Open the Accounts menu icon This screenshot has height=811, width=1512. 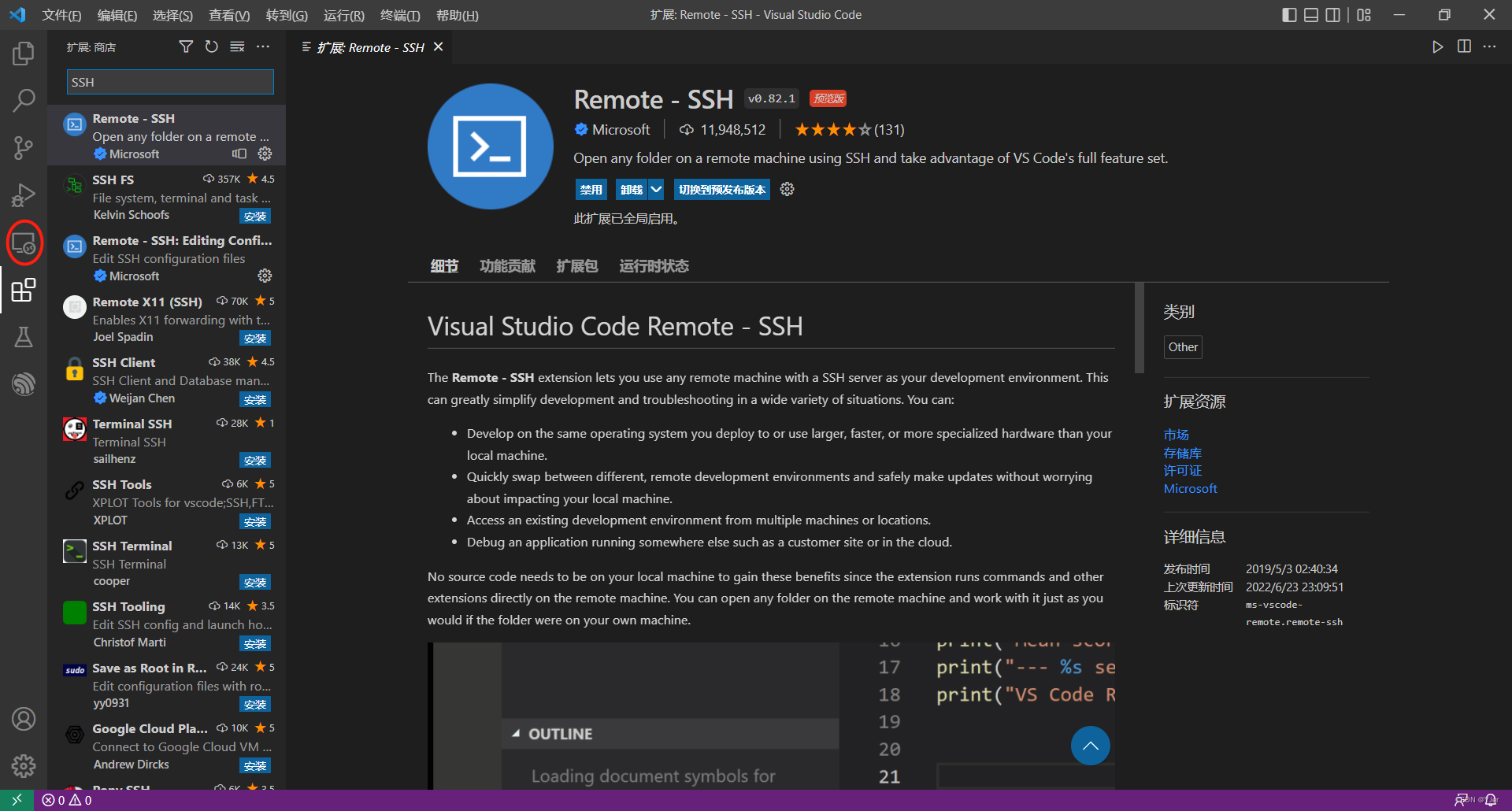24,719
